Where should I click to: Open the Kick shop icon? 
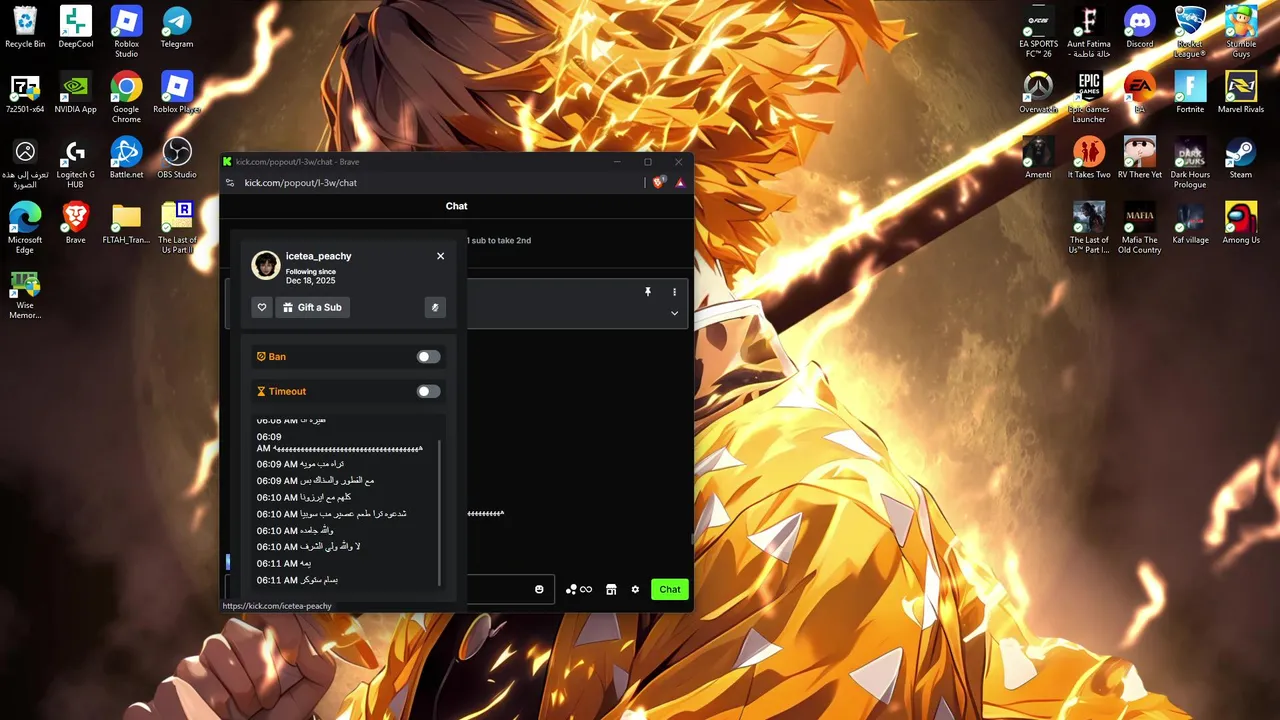tap(611, 589)
